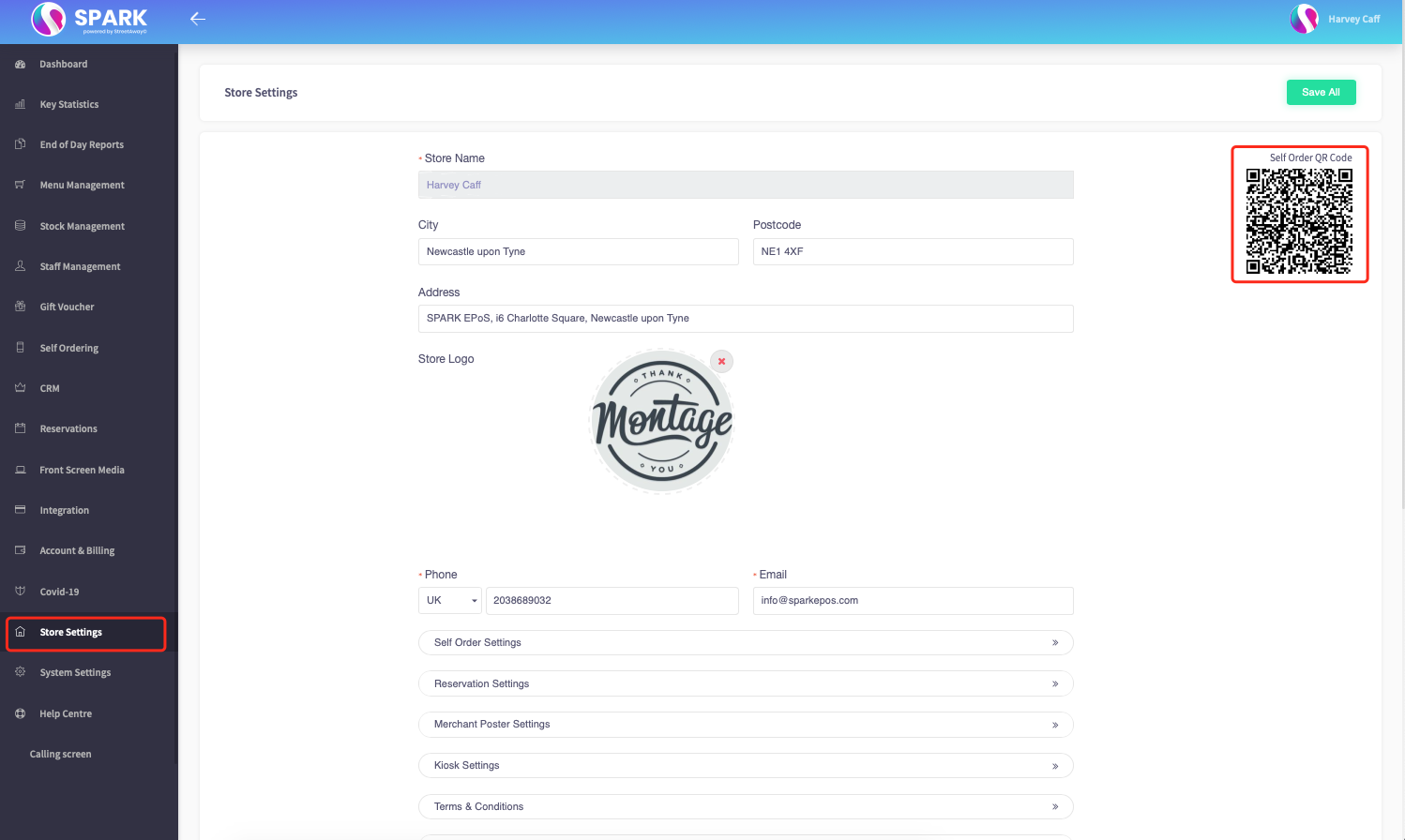Open End of Day Reports menu
Viewport: 1405px width, 840px height.
pos(82,145)
